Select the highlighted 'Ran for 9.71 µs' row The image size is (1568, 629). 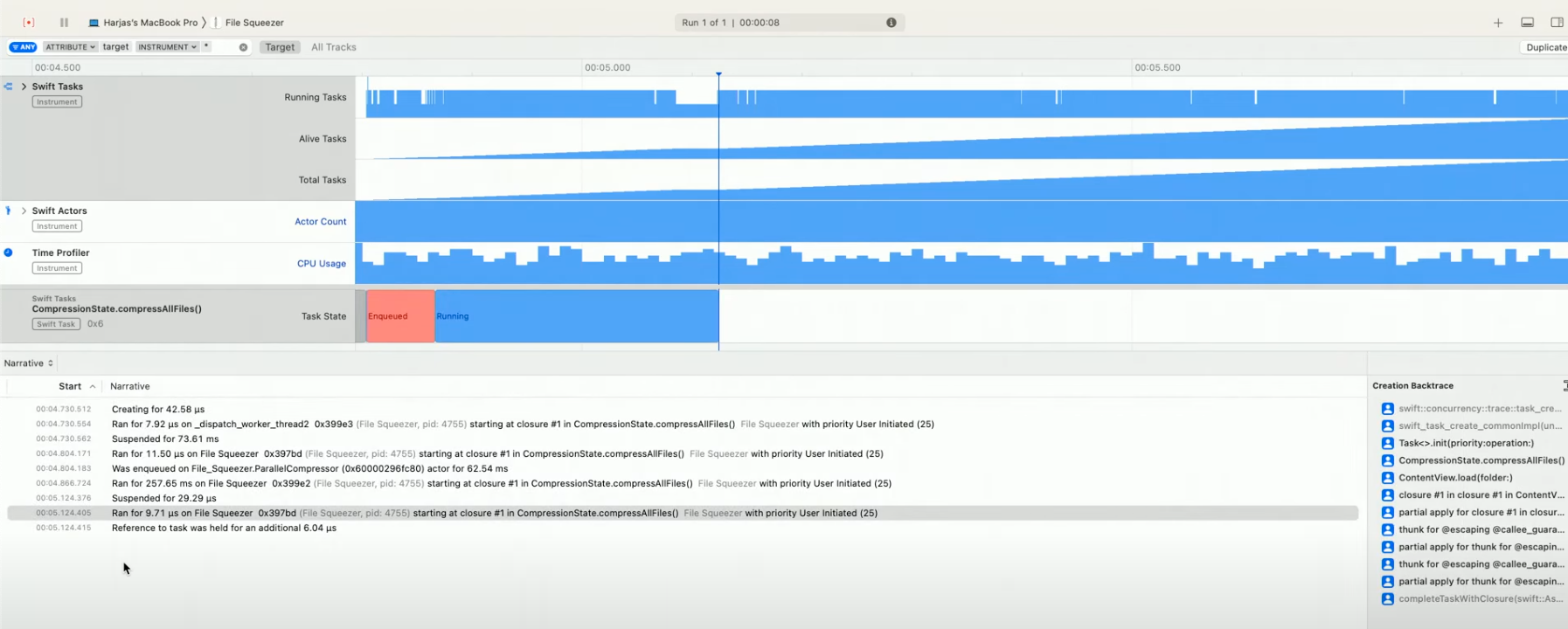click(x=683, y=513)
